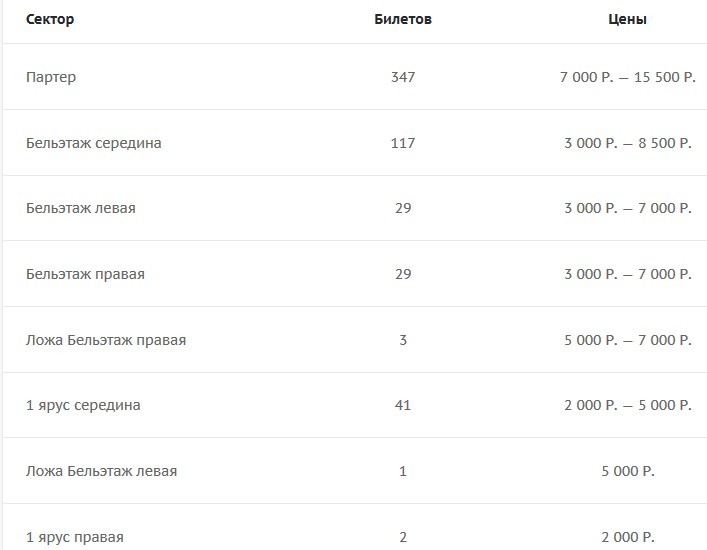Open the 1 ярус середина sector
This screenshot has height=550, width=707.
click(83, 405)
